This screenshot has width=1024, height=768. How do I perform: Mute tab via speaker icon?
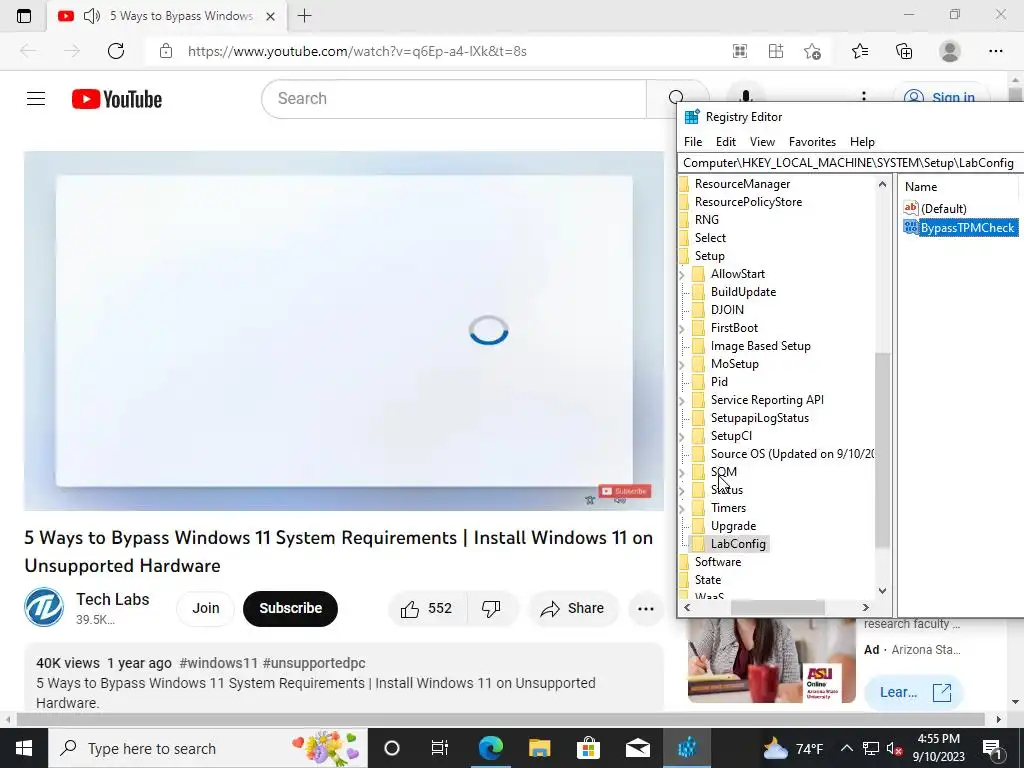(92, 16)
